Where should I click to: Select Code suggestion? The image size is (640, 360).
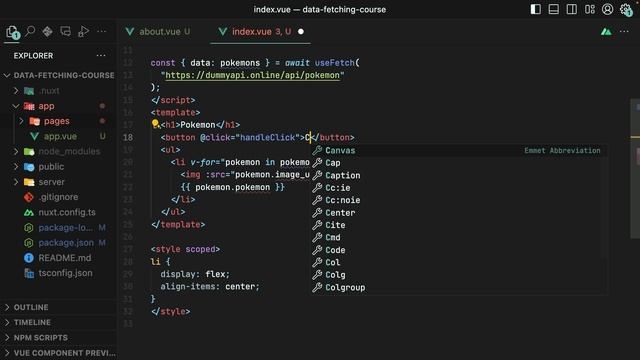pos(458,250)
